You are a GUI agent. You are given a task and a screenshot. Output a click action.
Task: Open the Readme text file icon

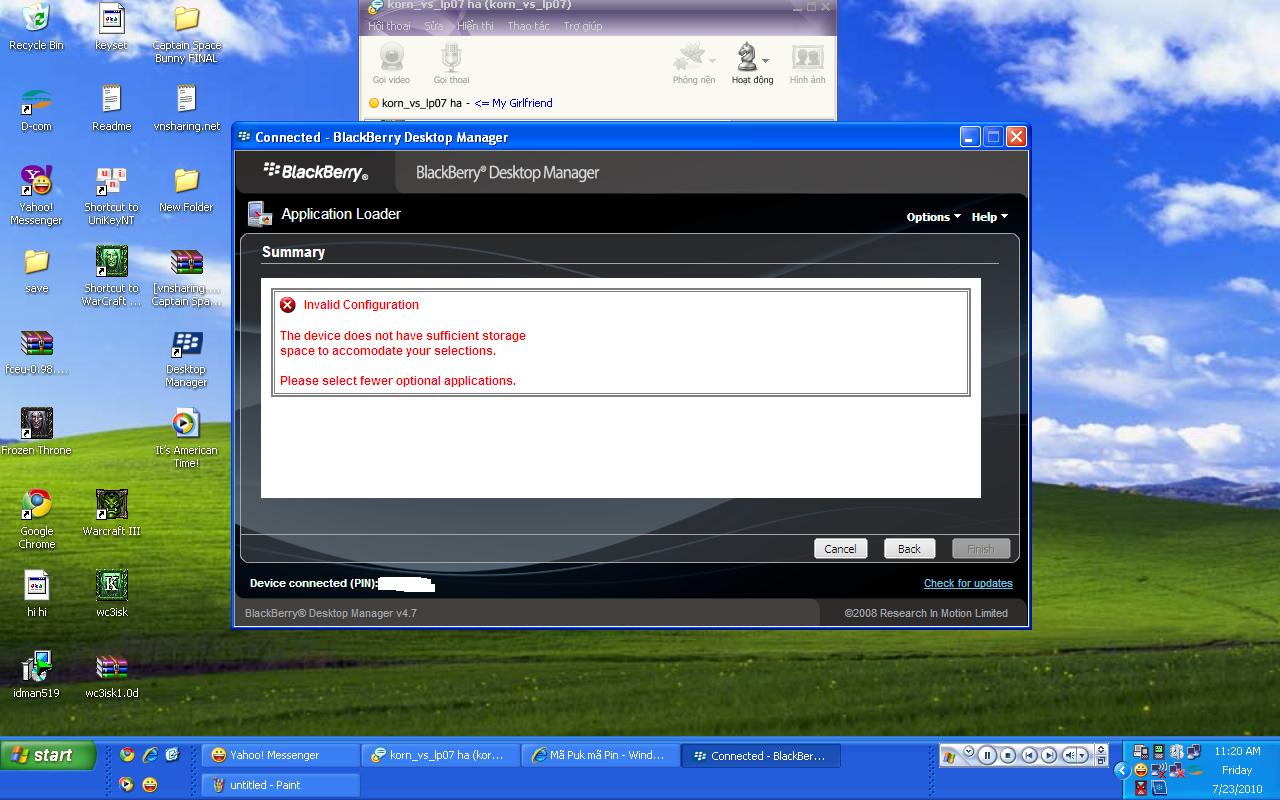pyautogui.click(x=111, y=108)
